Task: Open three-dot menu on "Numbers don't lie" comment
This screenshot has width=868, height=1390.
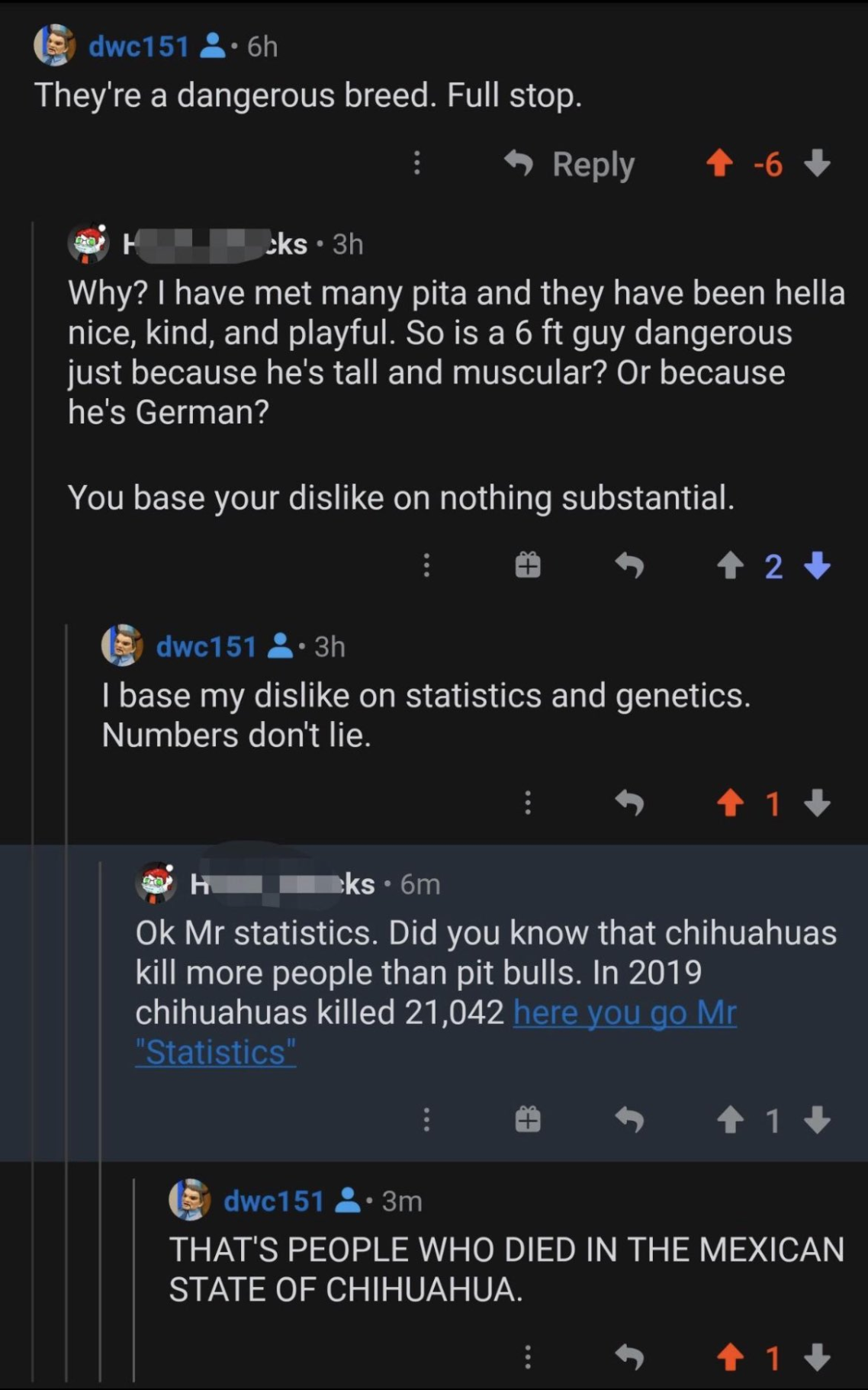Action: (x=527, y=803)
